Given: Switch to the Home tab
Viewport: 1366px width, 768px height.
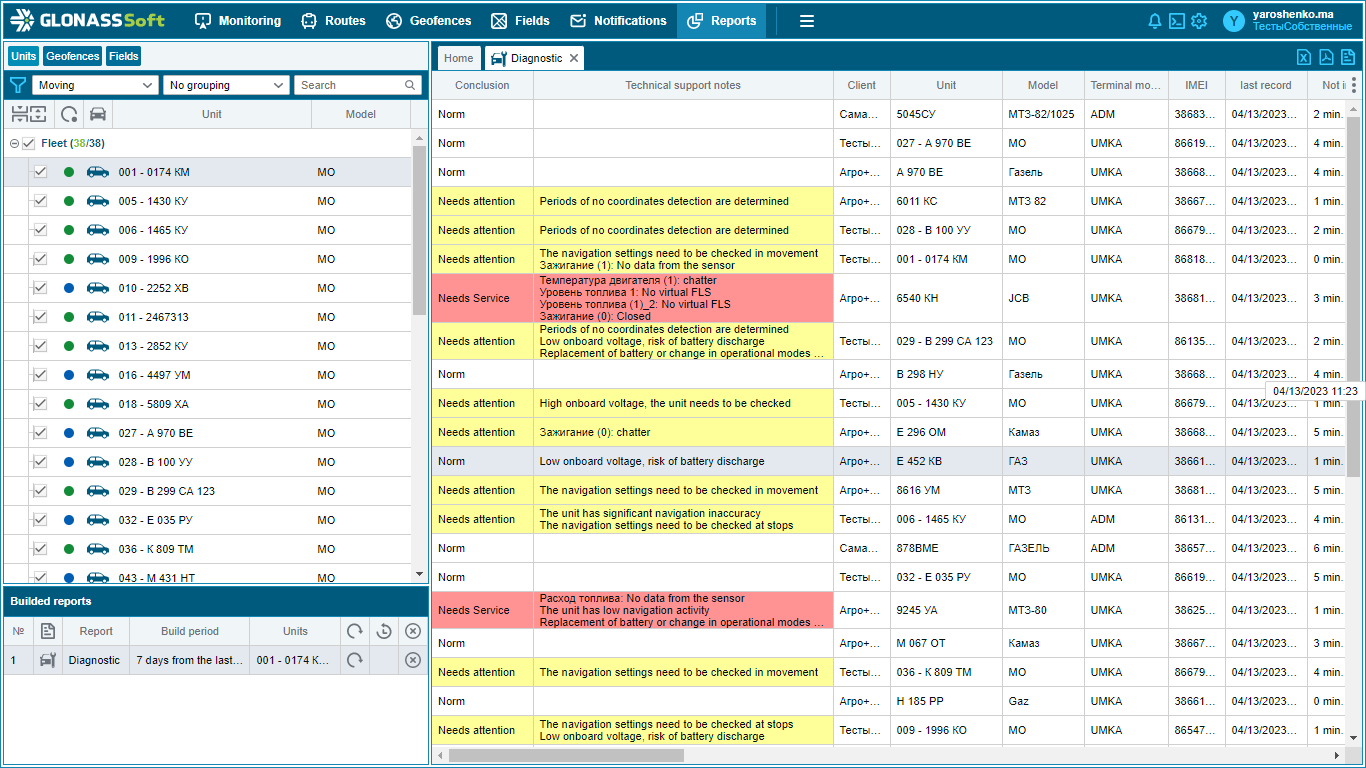Looking at the screenshot, I should pyautogui.click(x=459, y=58).
